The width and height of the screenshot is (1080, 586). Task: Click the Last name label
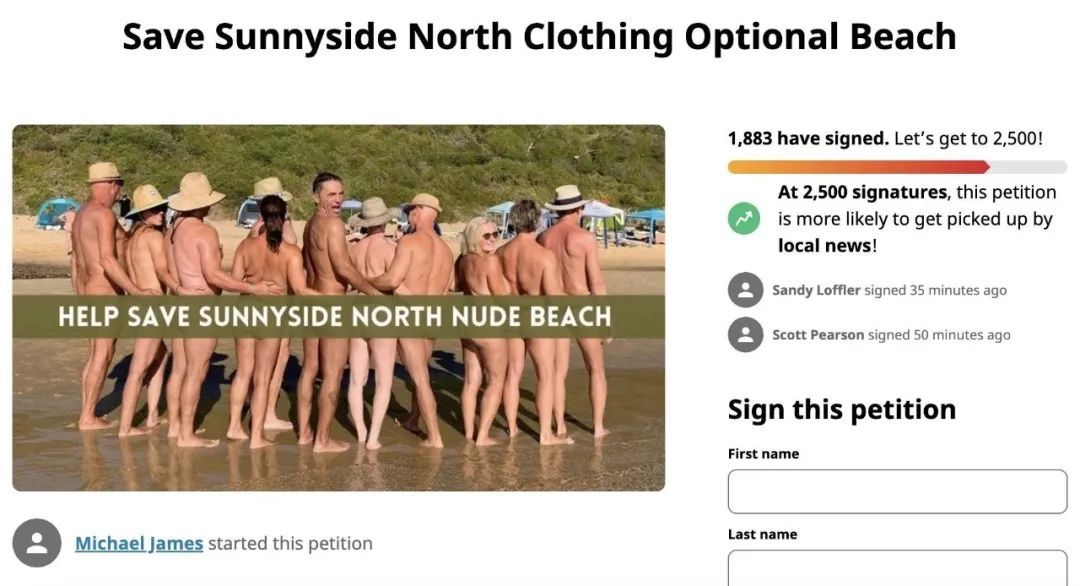click(762, 534)
